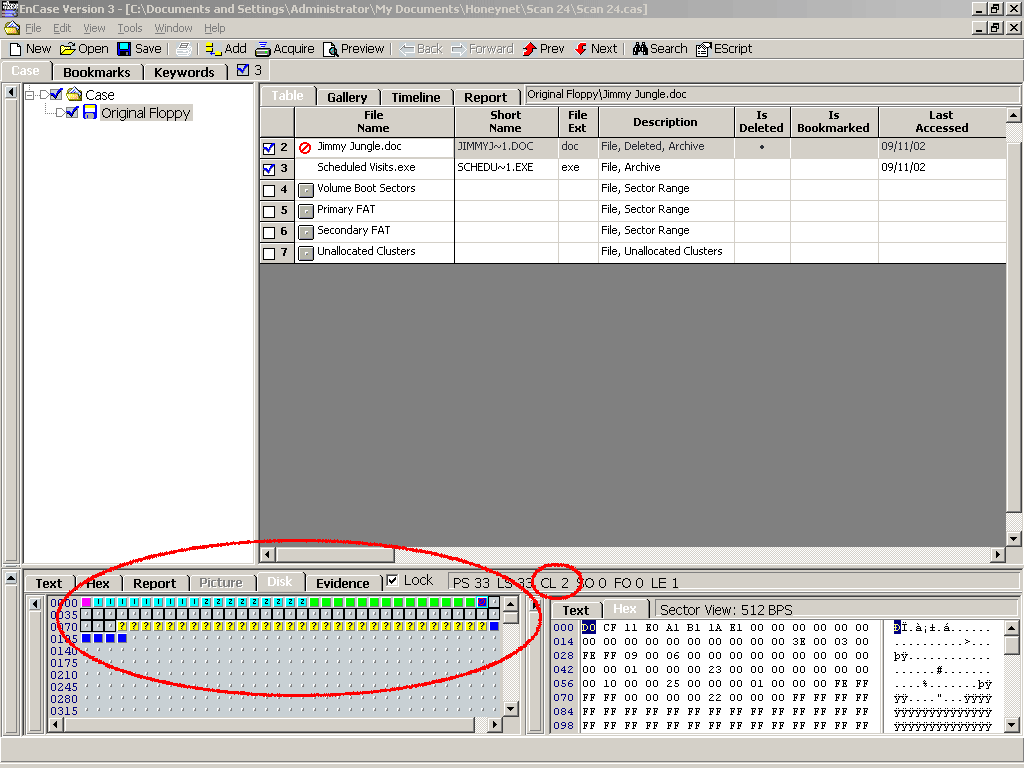Click the Acquire toolbar icon
The image size is (1024, 768).
click(x=263, y=49)
